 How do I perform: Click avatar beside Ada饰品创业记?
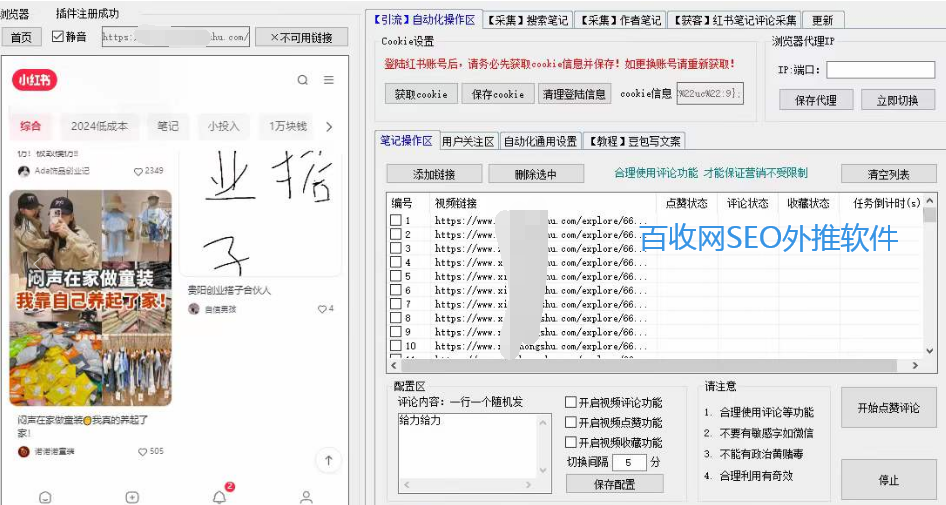click(x=24, y=171)
